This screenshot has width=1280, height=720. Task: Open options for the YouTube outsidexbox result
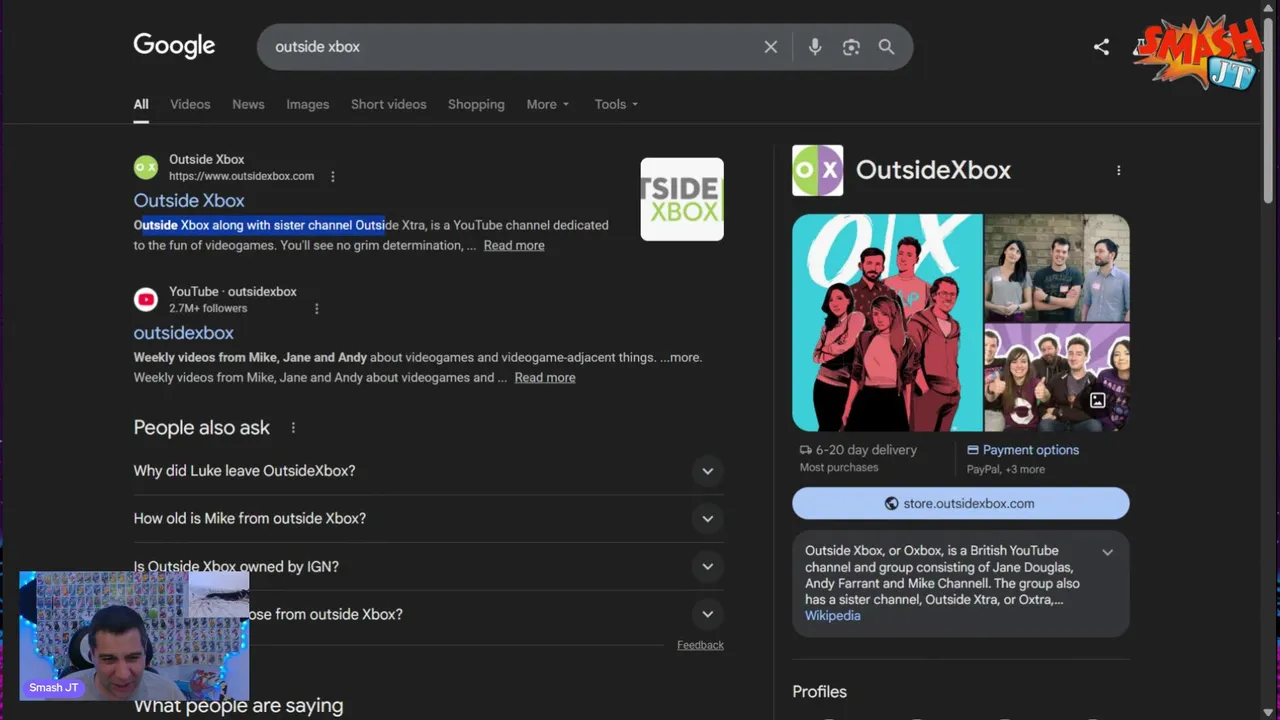[317, 309]
